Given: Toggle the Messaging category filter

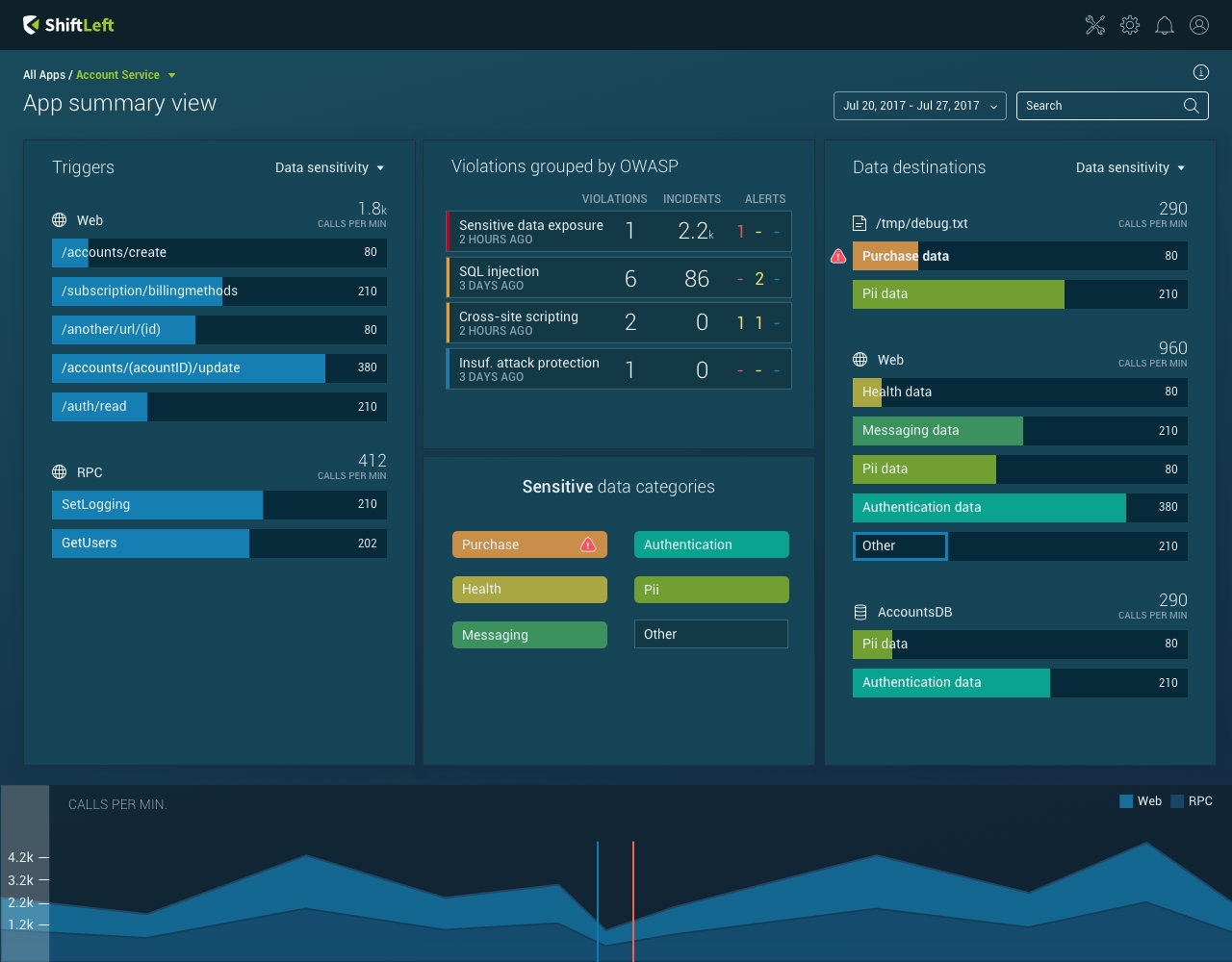Looking at the screenshot, I should pos(529,635).
